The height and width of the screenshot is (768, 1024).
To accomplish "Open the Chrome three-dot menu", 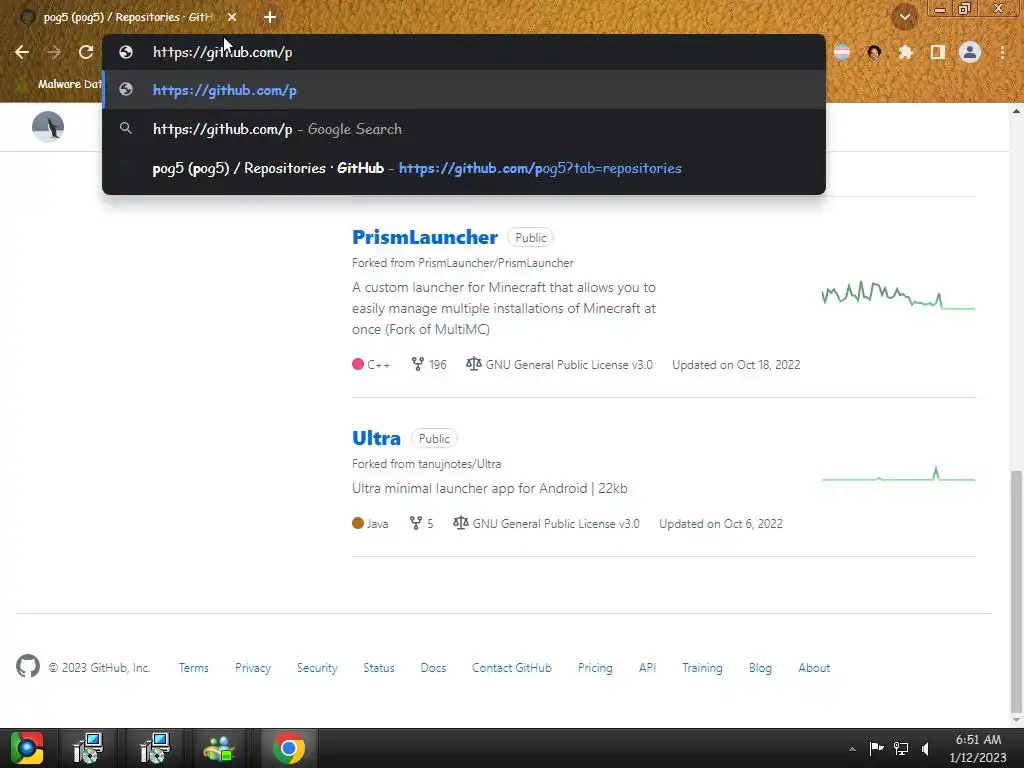I will tap(1002, 52).
